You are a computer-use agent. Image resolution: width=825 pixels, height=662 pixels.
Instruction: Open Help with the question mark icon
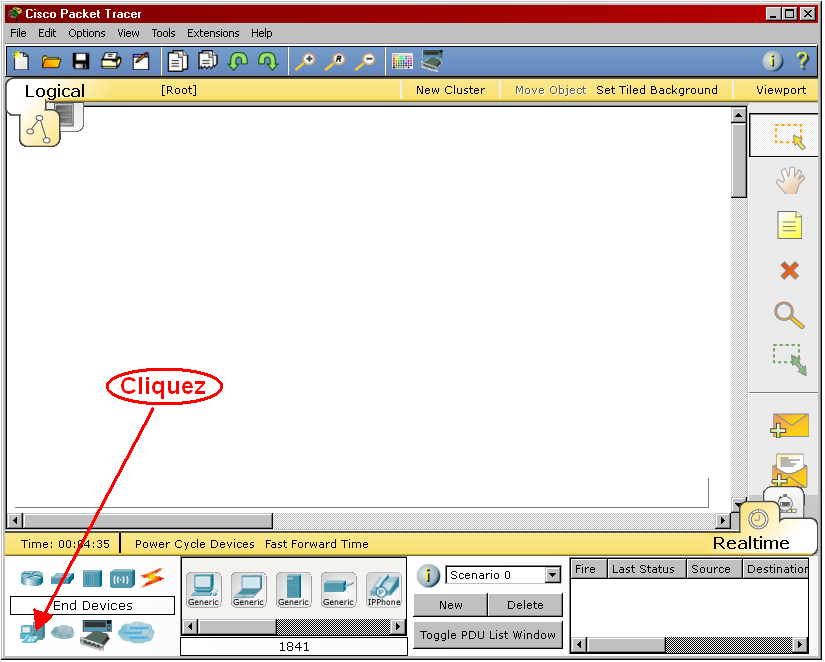pyautogui.click(x=802, y=61)
